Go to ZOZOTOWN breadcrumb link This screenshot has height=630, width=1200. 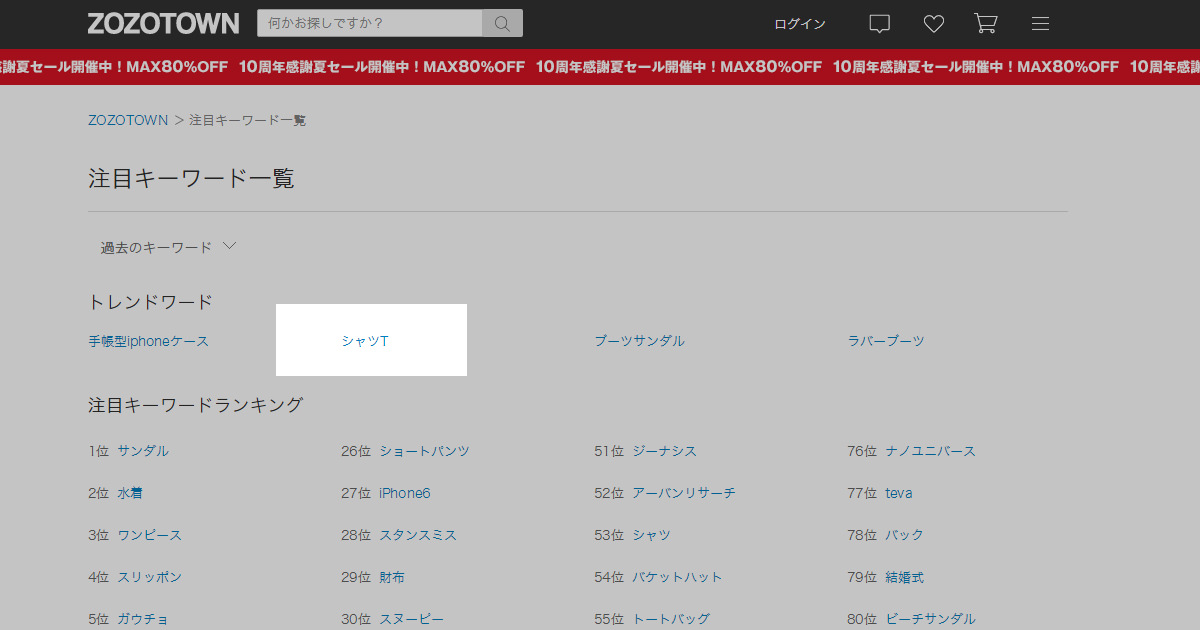(x=128, y=120)
